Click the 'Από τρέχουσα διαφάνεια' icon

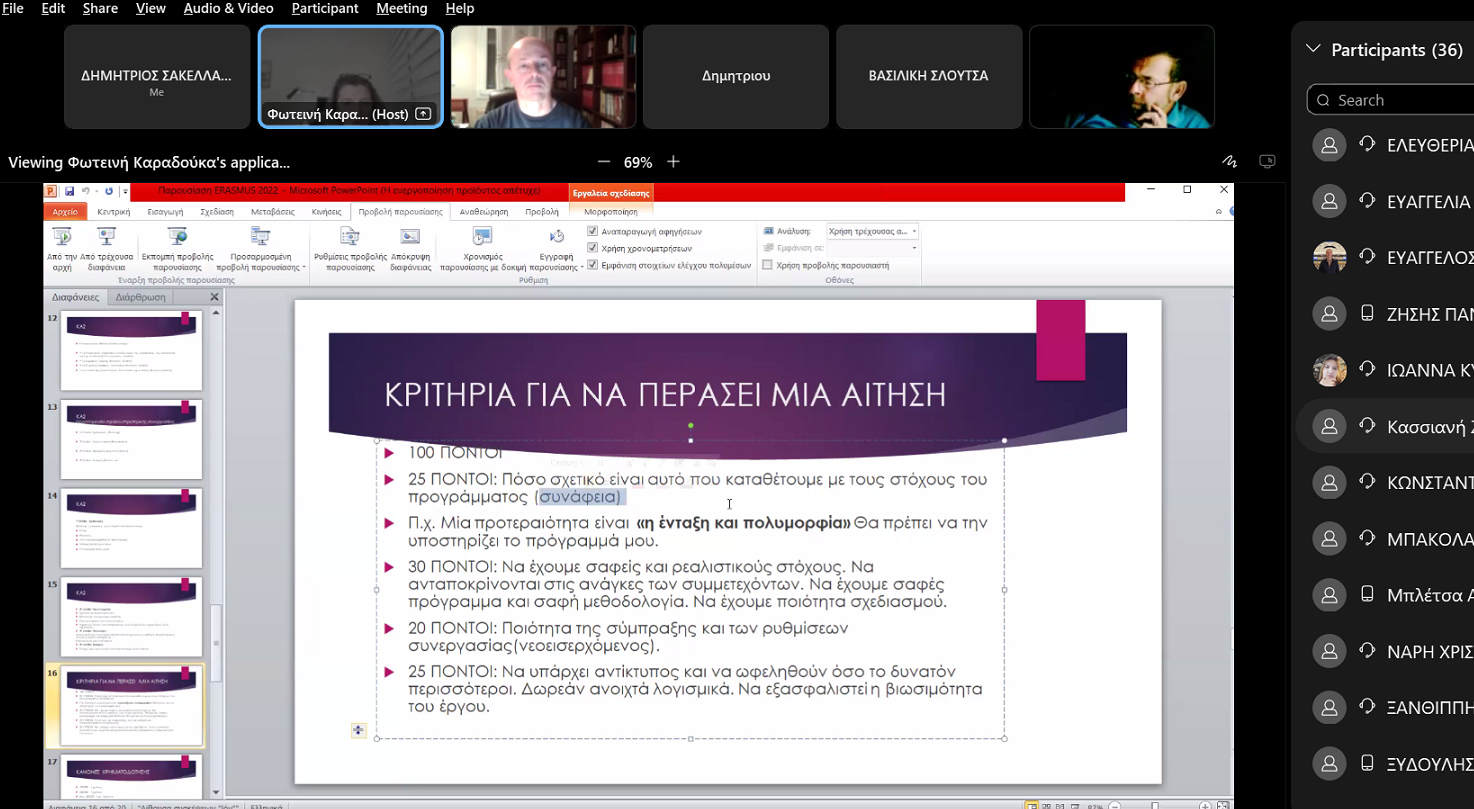point(106,238)
